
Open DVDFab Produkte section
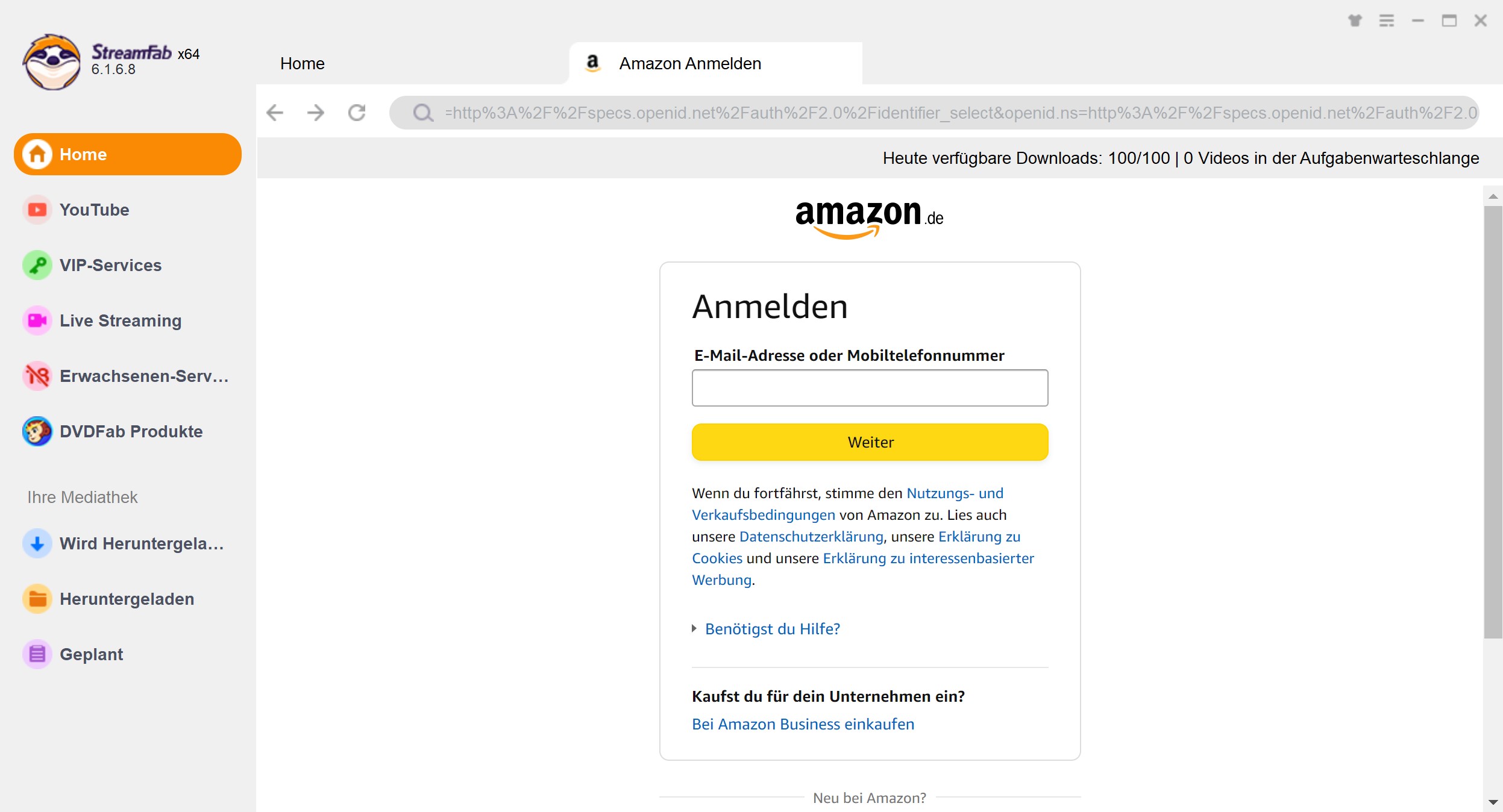point(130,432)
